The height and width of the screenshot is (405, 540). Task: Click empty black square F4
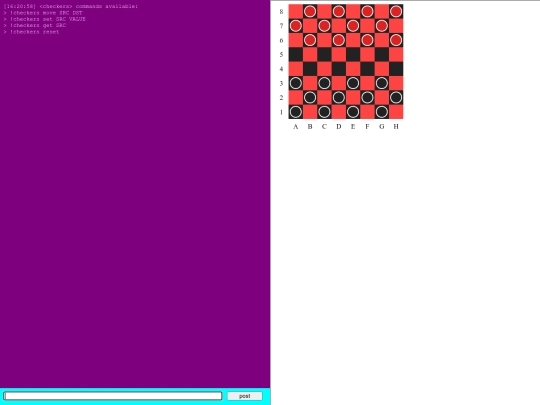tap(367, 69)
